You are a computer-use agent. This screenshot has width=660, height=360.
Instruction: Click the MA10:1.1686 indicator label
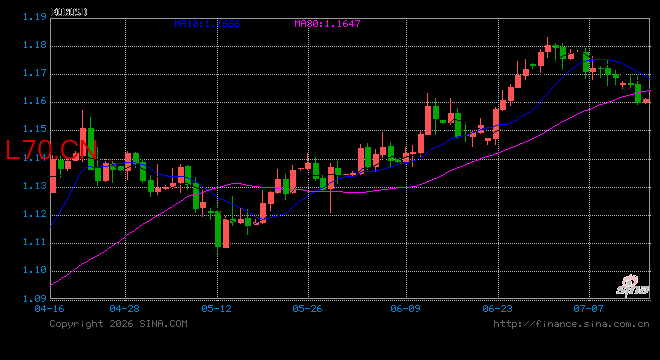point(208,24)
